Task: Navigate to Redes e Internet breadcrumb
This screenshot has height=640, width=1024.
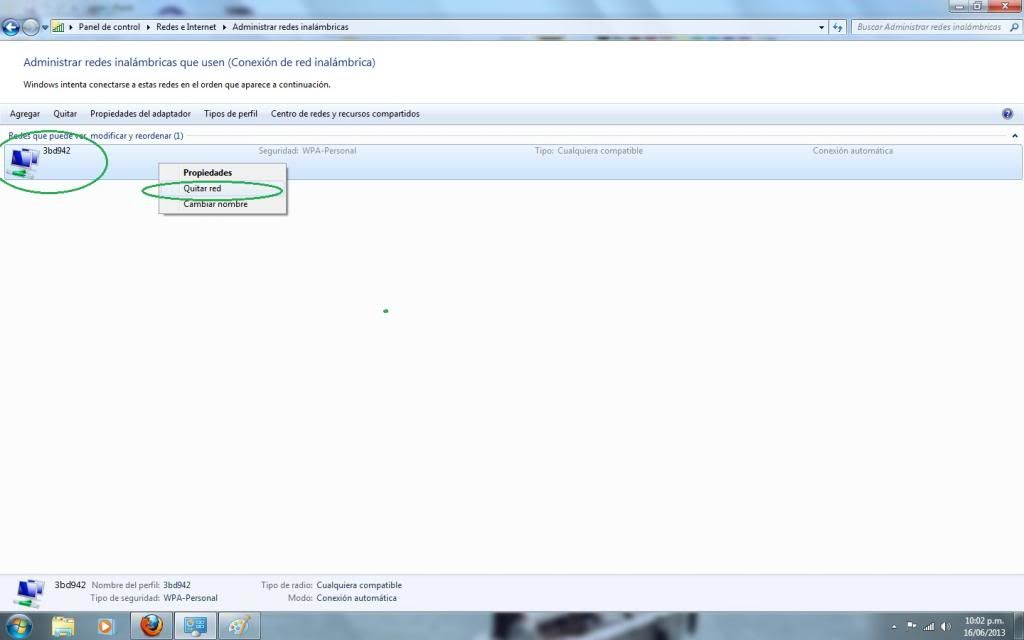Action: pos(186,27)
